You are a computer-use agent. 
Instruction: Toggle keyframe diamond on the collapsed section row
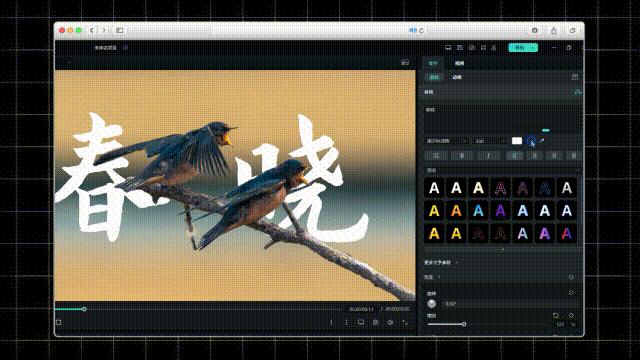[571, 277]
